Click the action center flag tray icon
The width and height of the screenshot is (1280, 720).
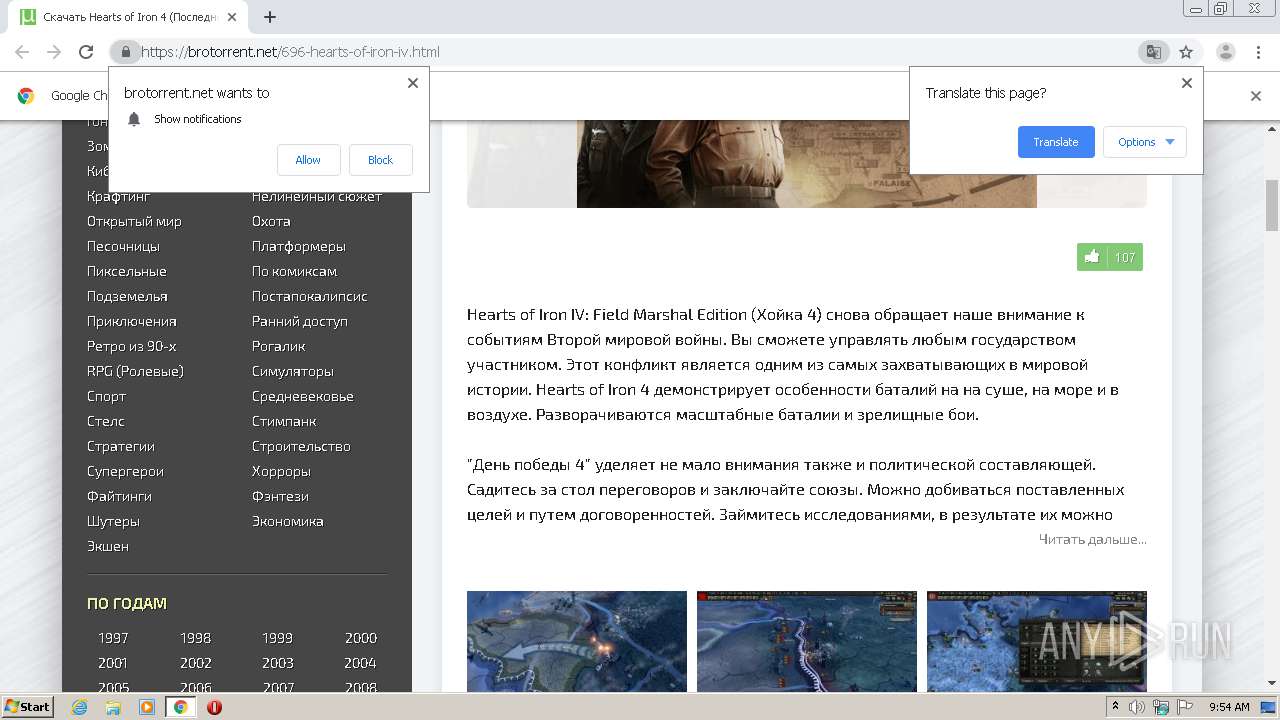point(1184,707)
